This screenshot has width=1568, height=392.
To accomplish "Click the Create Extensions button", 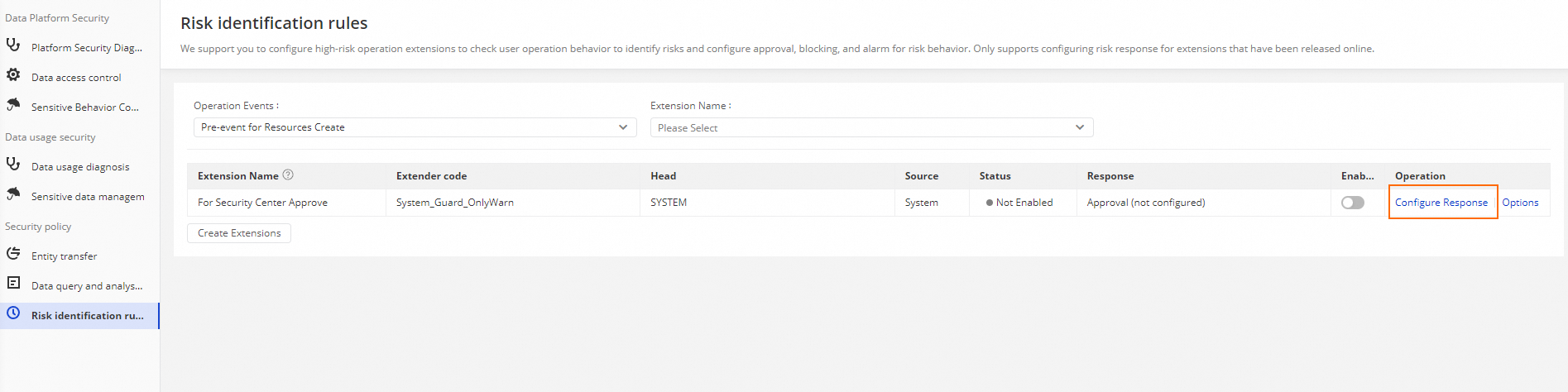I will pyautogui.click(x=239, y=233).
